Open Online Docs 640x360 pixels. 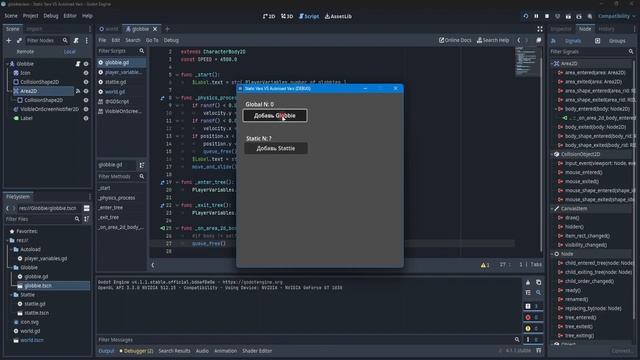[455, 40]
